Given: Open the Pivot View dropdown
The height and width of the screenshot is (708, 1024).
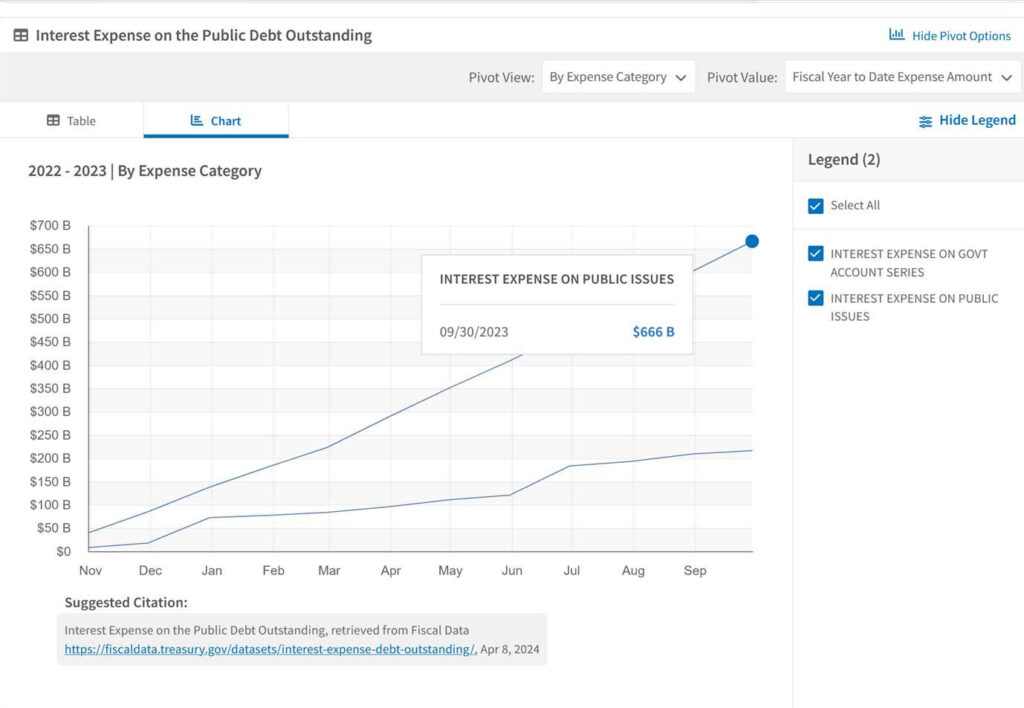Looking at the screenshot, I should coord(619,77).
